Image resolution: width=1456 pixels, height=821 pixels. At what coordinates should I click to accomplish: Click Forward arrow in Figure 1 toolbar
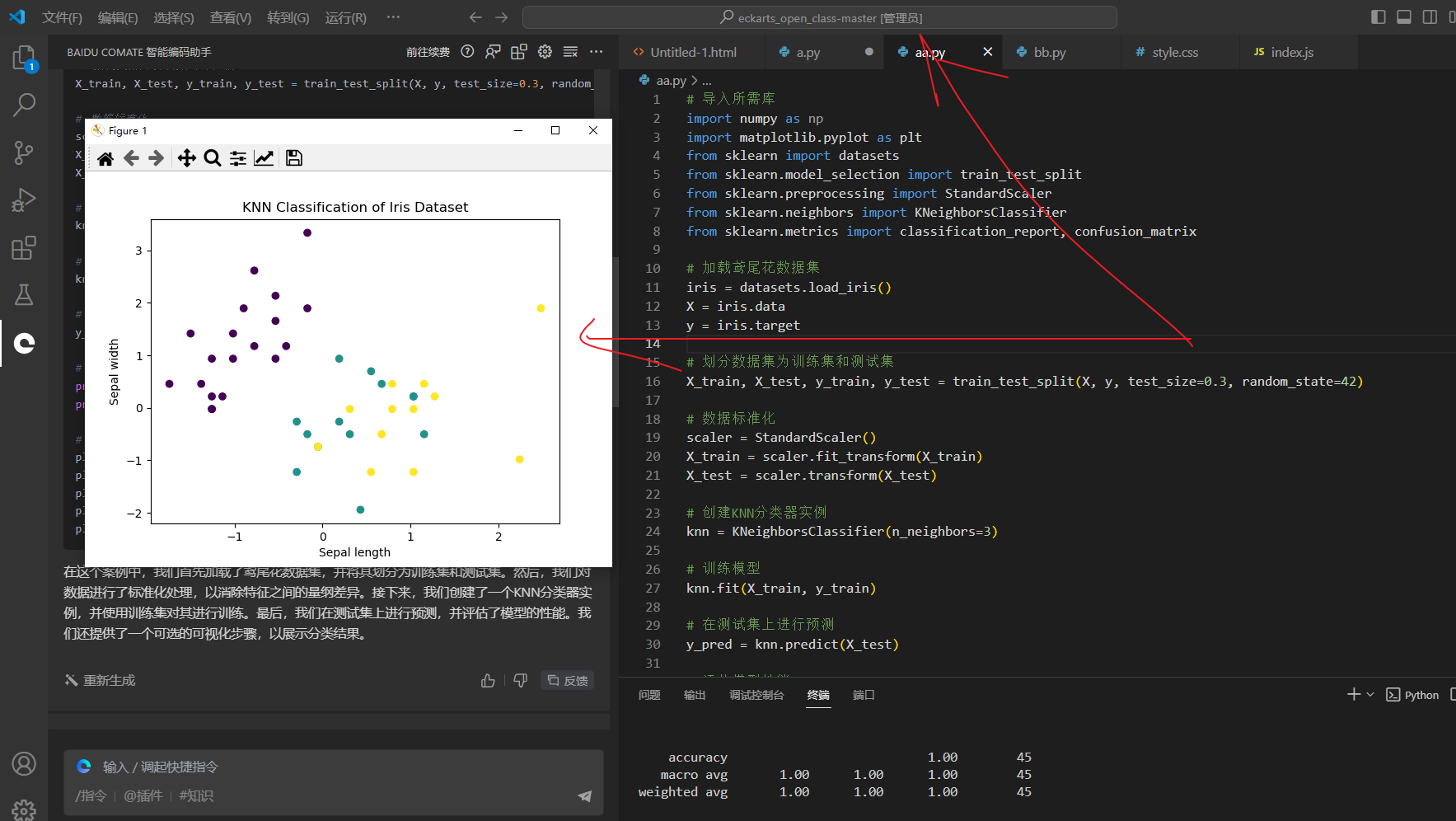(x=156, y=158)
